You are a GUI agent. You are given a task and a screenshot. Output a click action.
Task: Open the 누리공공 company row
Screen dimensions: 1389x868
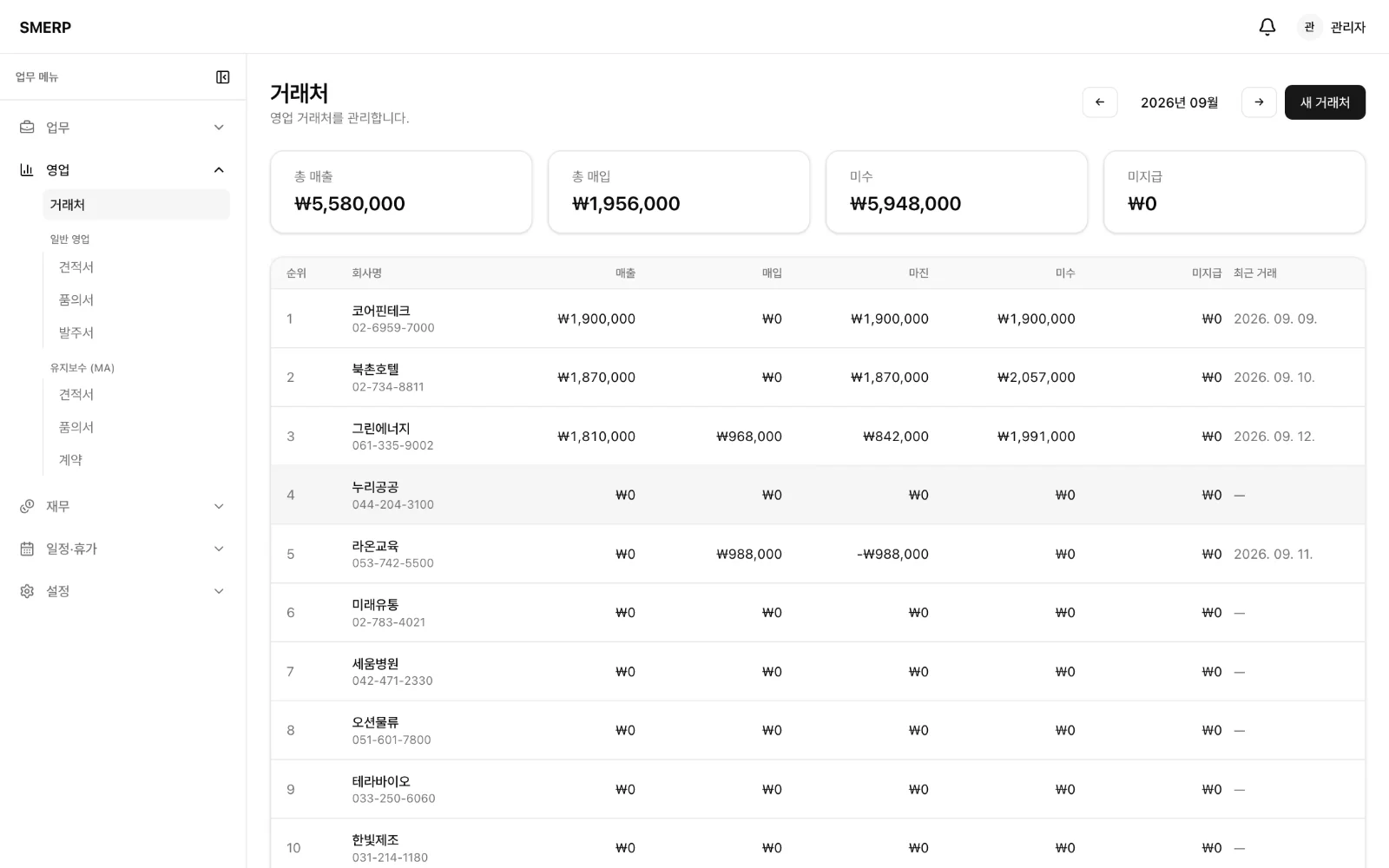click(818, 495)
